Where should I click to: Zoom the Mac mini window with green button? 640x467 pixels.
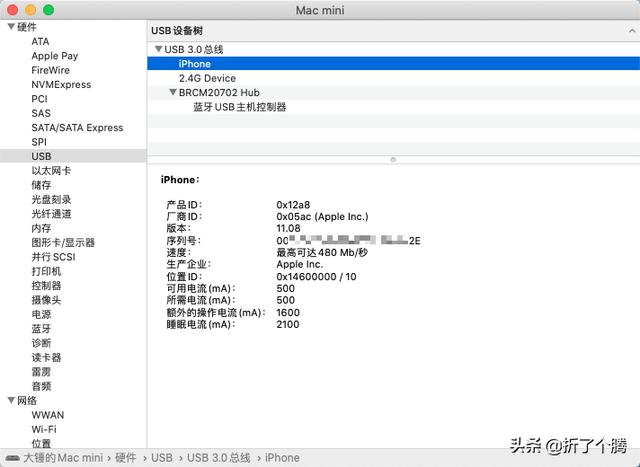click(x=49, y=10)
